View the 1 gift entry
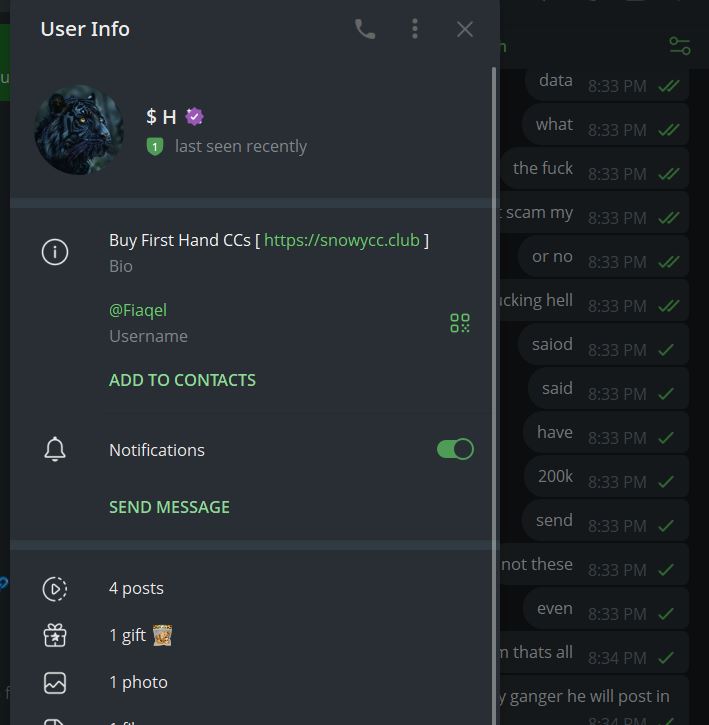The height and width of the screenshot is (725, 709). pyautogui.click(x=128, y=635)
